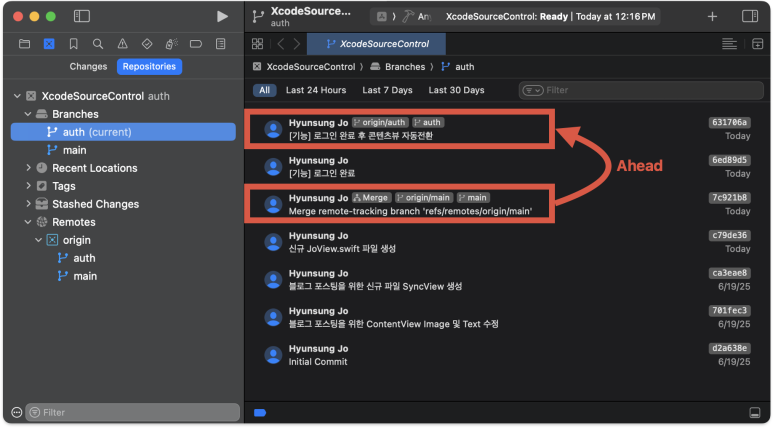Click the activity status XcodeSourceControl: Ready
Image resolution: width=773 pixels, height=428 pixels.
550,17
